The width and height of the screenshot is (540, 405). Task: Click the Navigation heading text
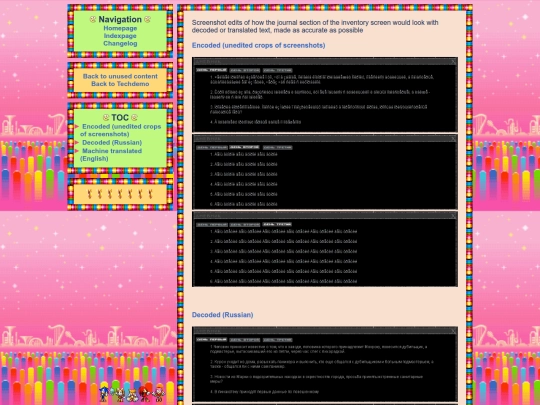(x=120, y=20)
